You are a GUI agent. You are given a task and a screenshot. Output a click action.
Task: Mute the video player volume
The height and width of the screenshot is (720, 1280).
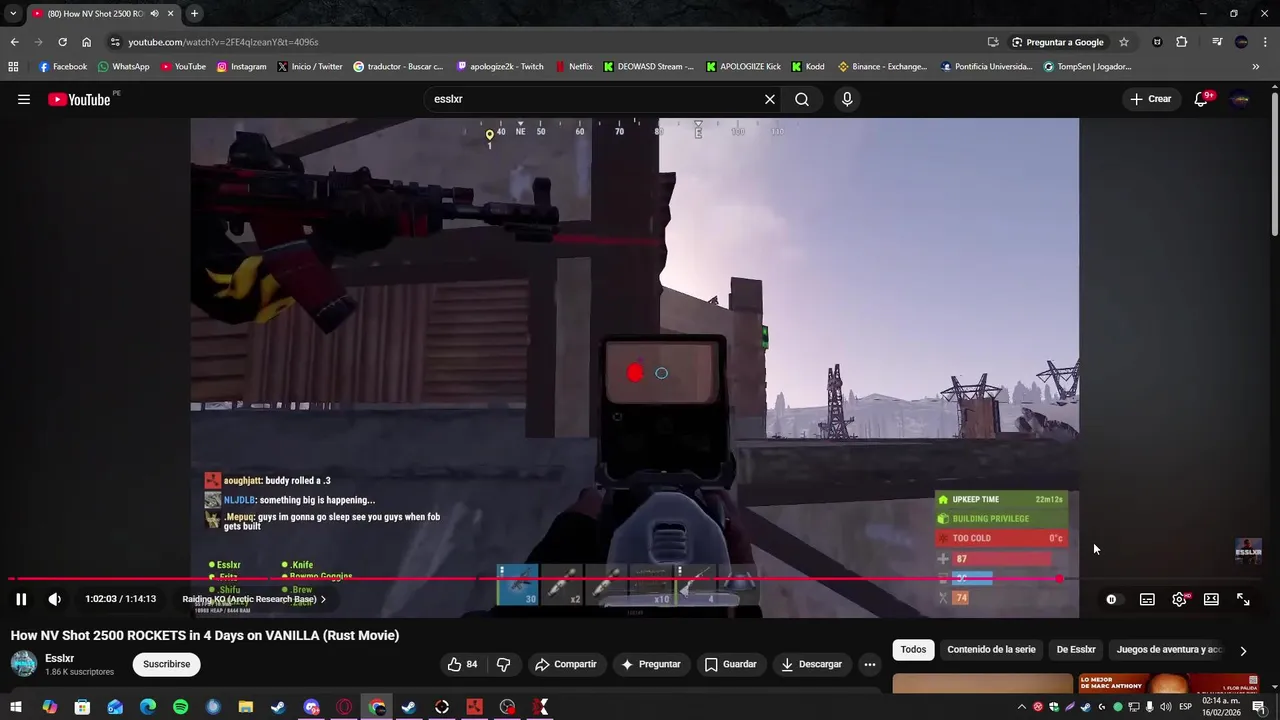(55, 599)
